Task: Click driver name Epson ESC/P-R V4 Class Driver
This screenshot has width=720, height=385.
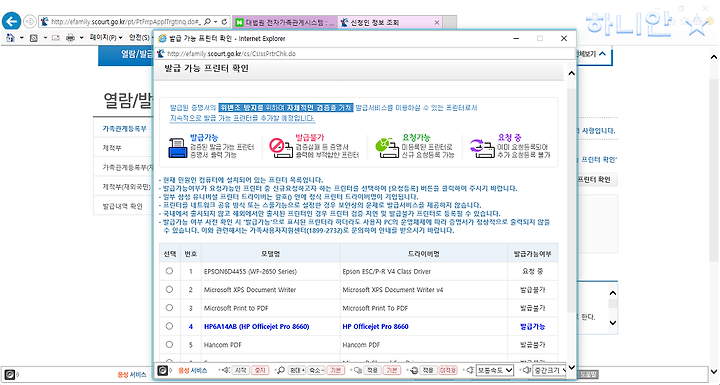Action: point(387,272)
